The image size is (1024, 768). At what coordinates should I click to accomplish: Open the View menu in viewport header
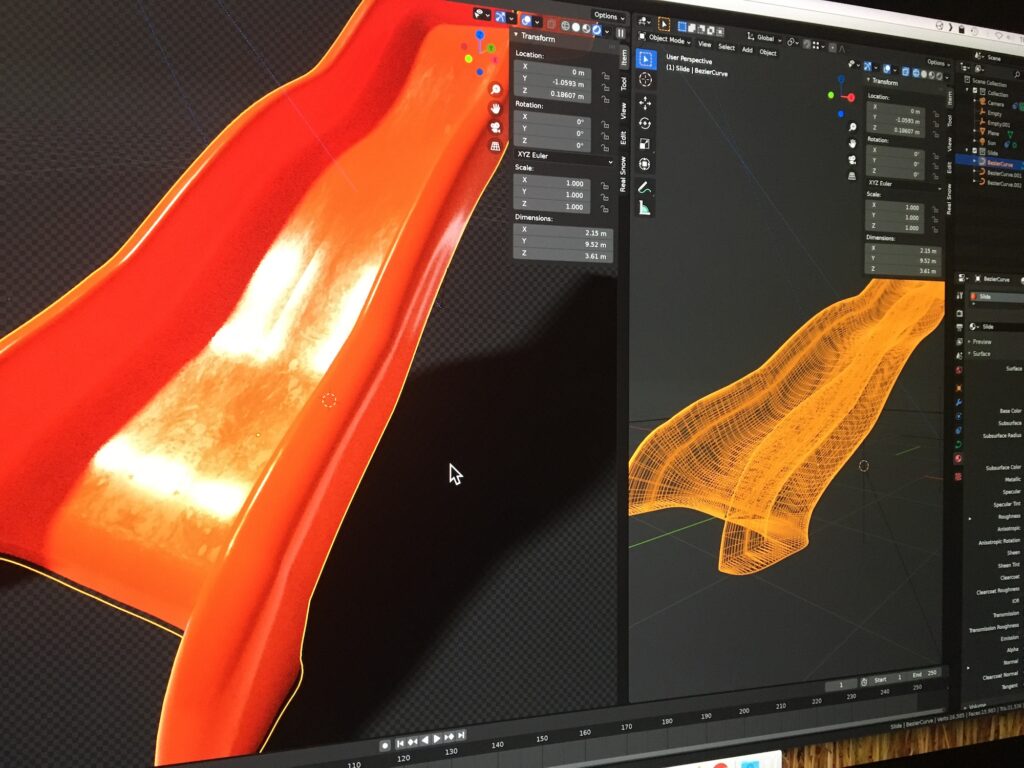coord(705,44)
